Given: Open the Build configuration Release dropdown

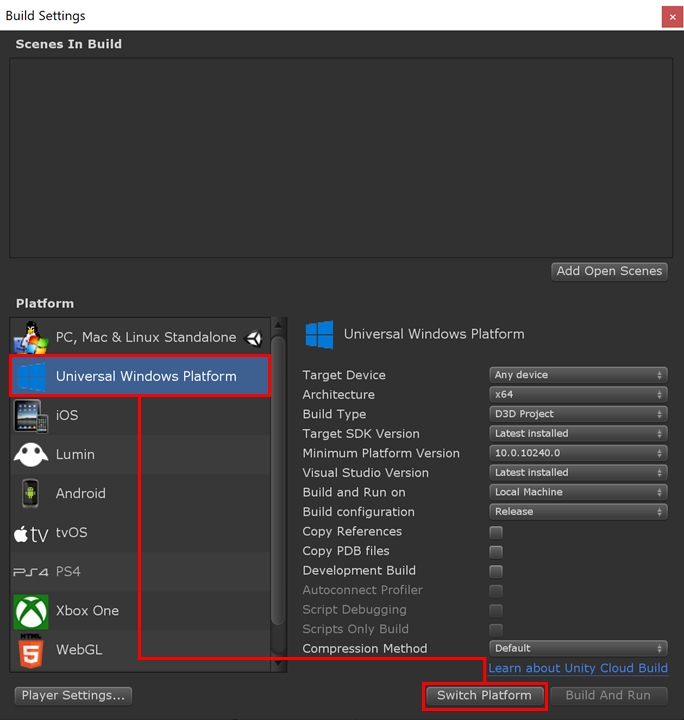Looking at the screenshot, I should (x=578, y=512).
